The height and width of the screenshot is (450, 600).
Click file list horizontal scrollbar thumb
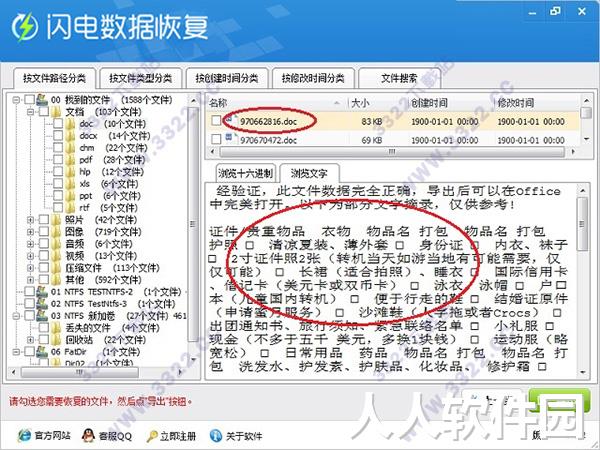click(392, 152)
